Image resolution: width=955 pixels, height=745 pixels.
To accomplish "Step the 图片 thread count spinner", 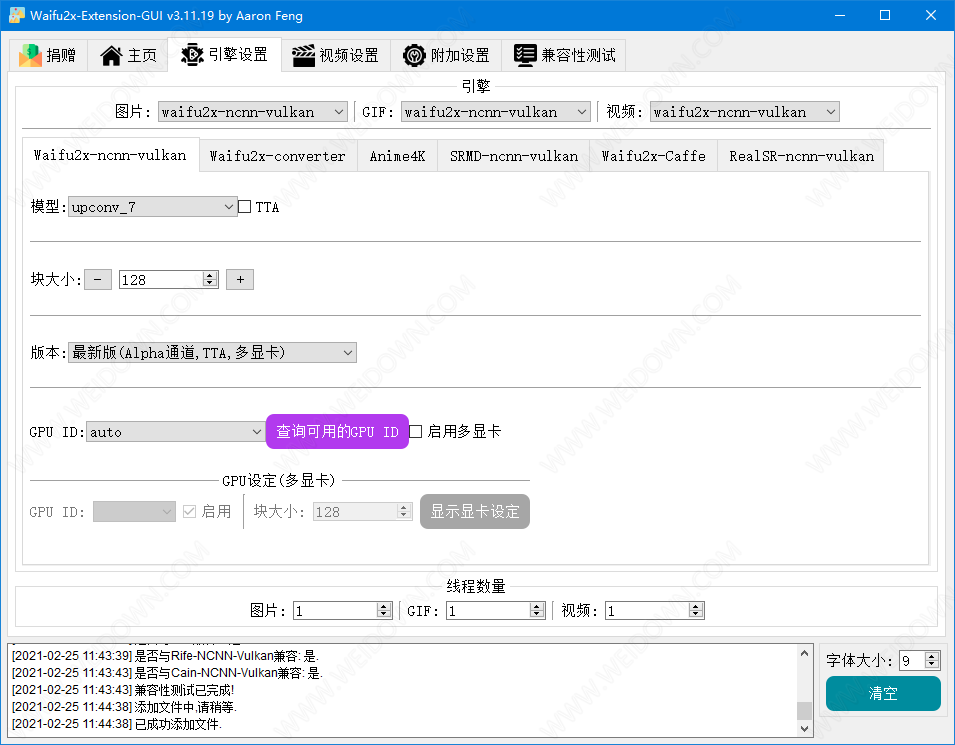I will 384,610.
